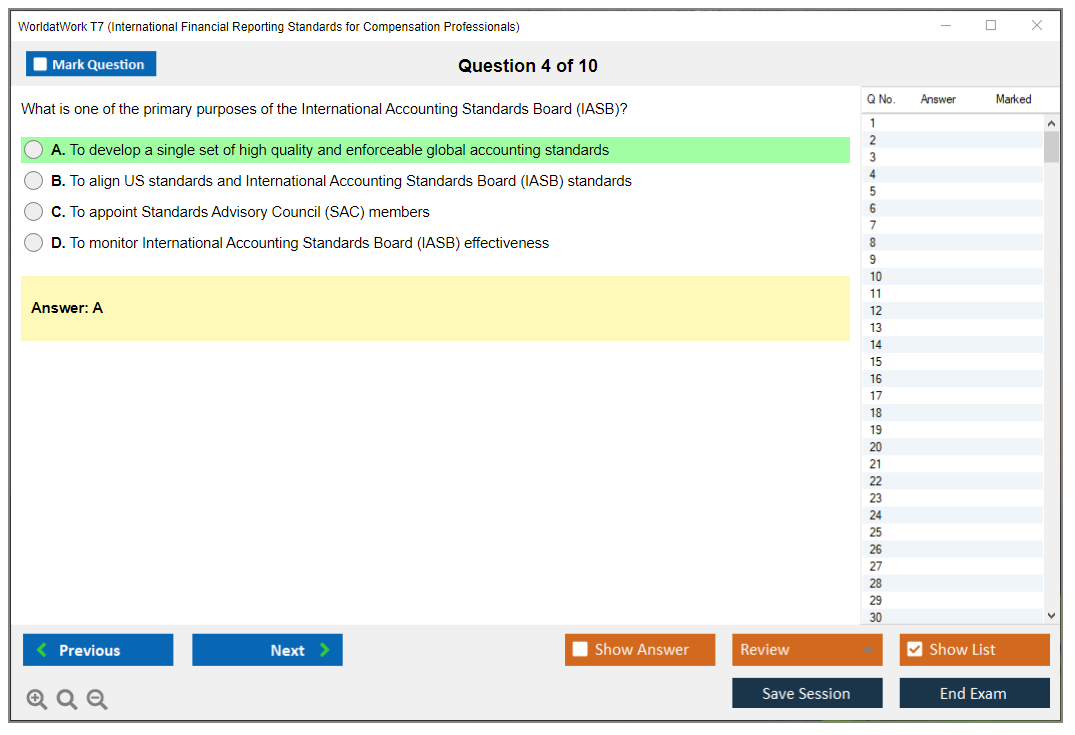Select question 25 row in list
This screenshot has height=735, width=1075.
(876, 532)
